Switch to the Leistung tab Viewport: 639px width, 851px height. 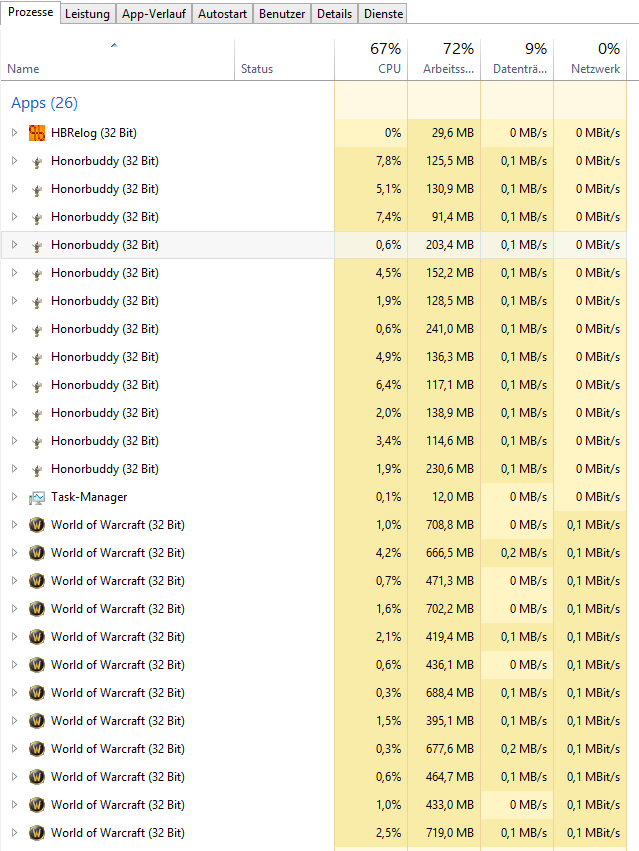tap(87, 14)
